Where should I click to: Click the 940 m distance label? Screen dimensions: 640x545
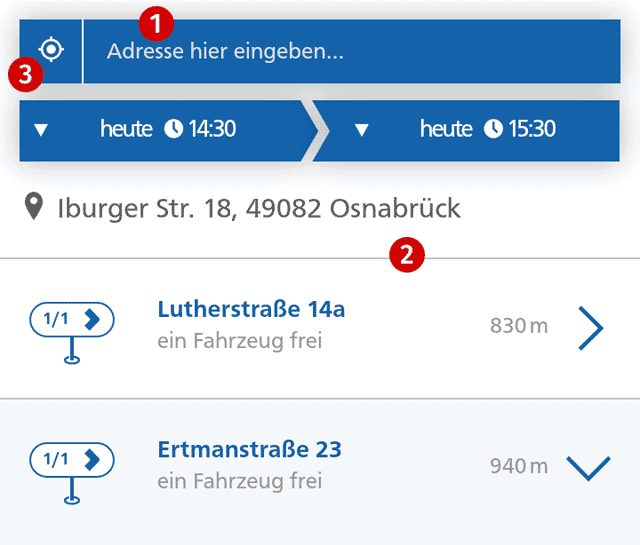(x=518, y=466)
